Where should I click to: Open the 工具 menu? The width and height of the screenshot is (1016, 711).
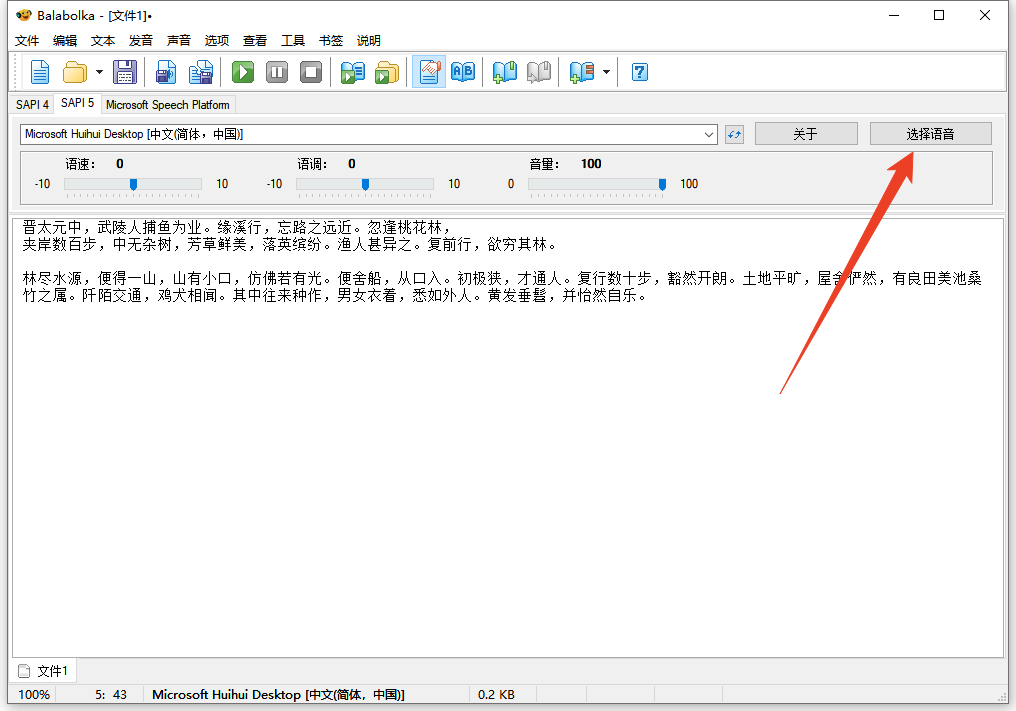293,41
